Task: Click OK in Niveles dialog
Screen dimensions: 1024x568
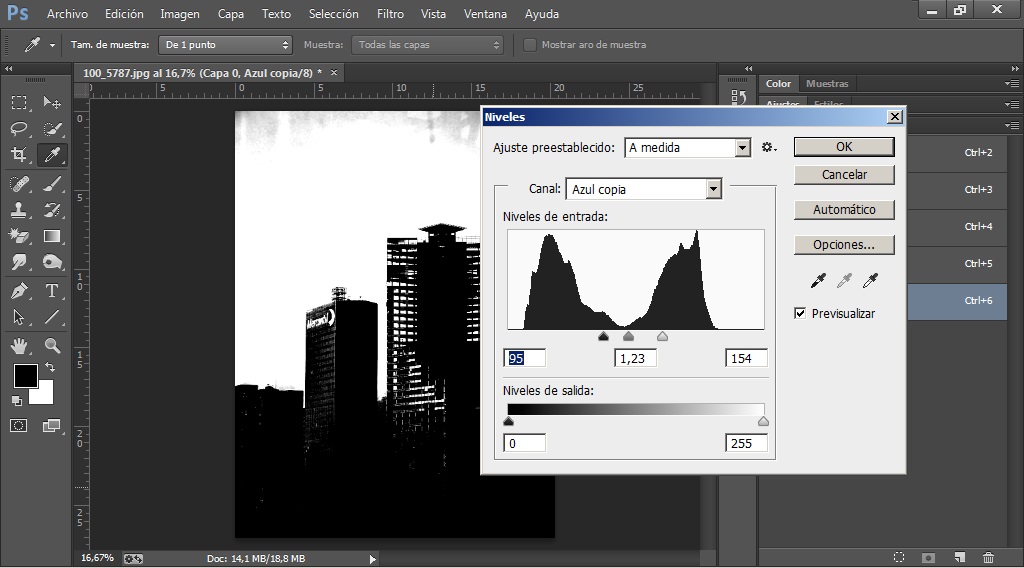Action: pos(844,147)
